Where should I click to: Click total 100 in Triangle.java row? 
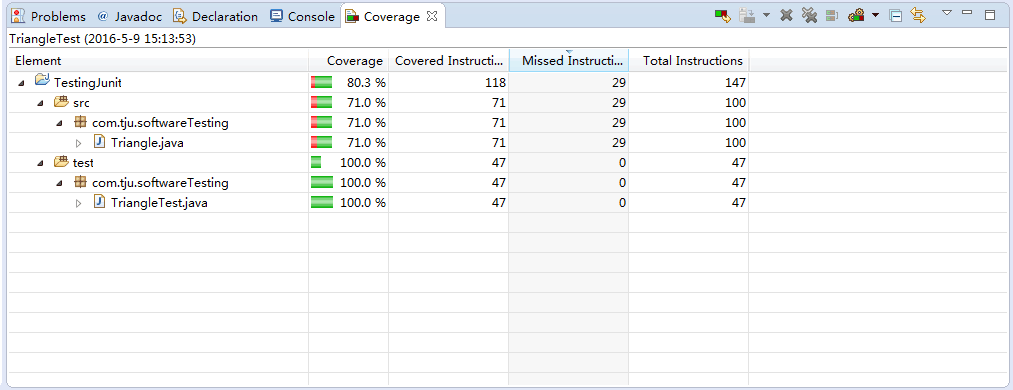click(735, 143)
